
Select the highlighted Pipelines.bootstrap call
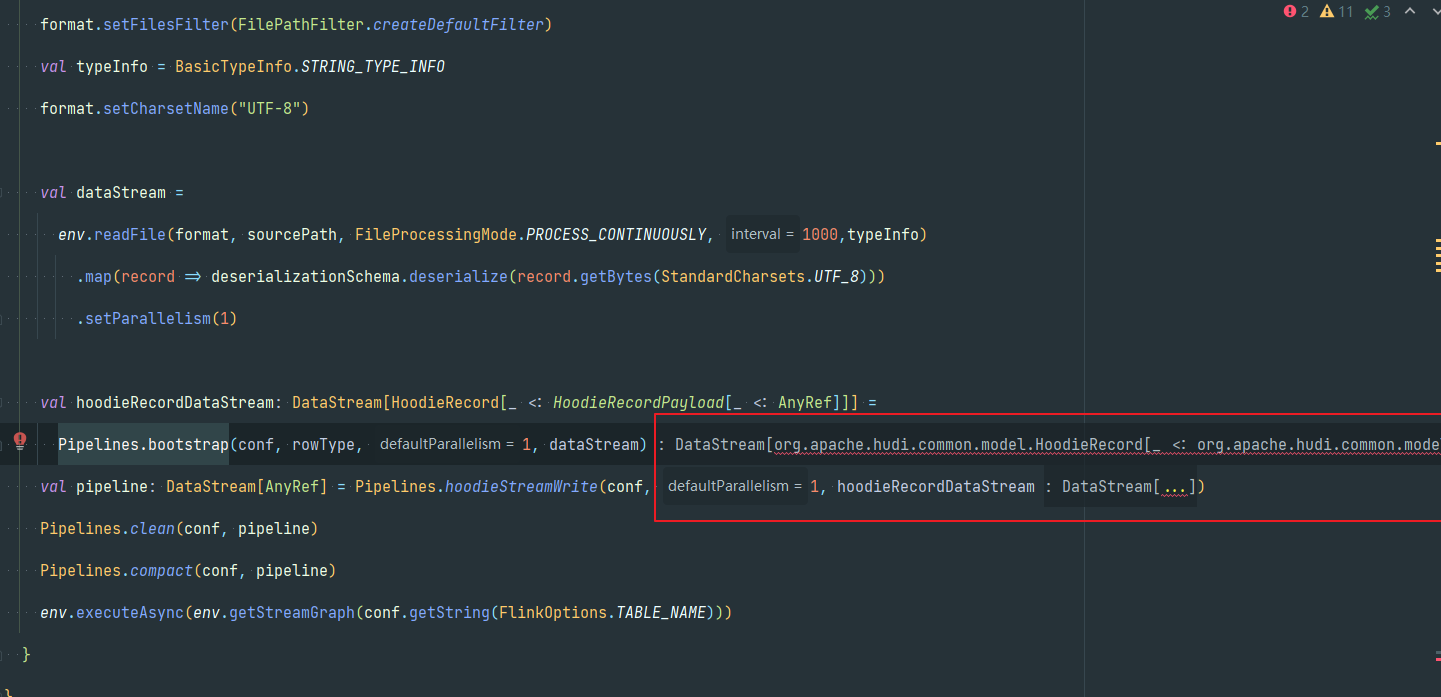(142, 444)
